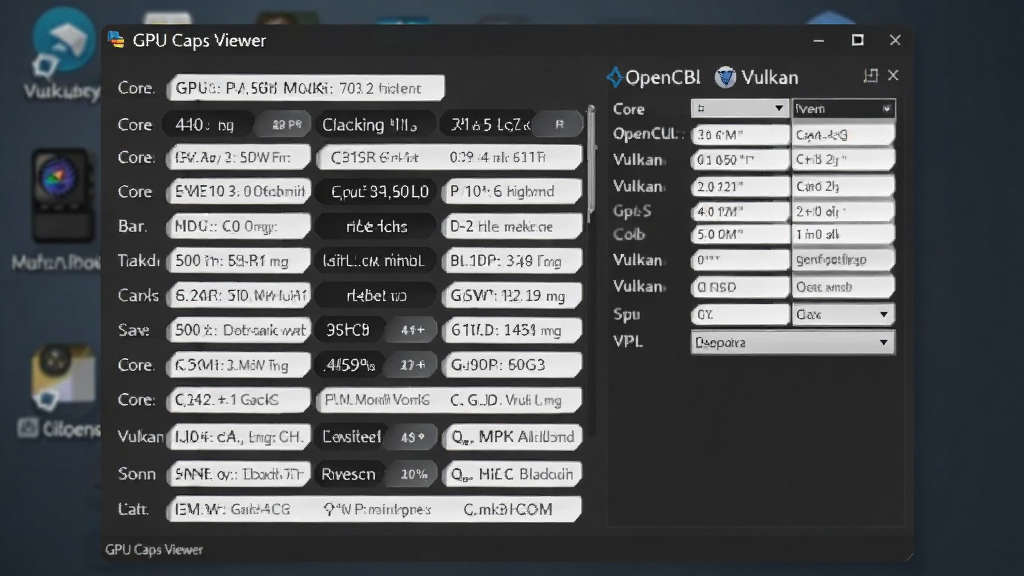Minimize the GPU Caps Viewer window
The image size is (1024, 576).
(x=818, y=40)
